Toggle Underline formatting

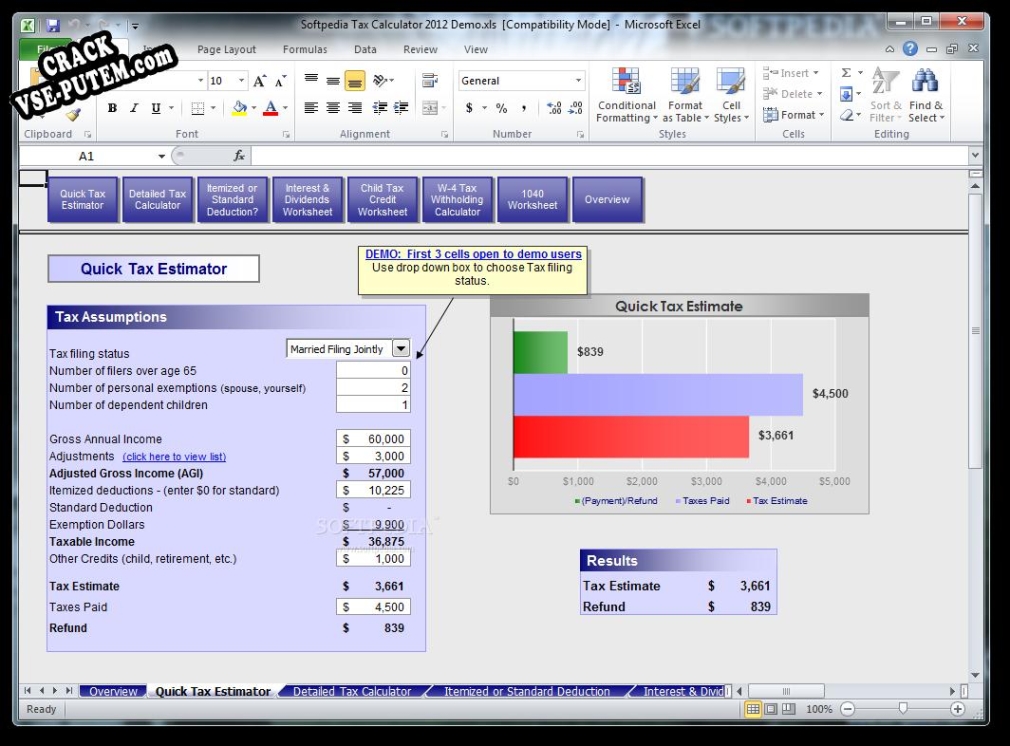tap(156, 108)
